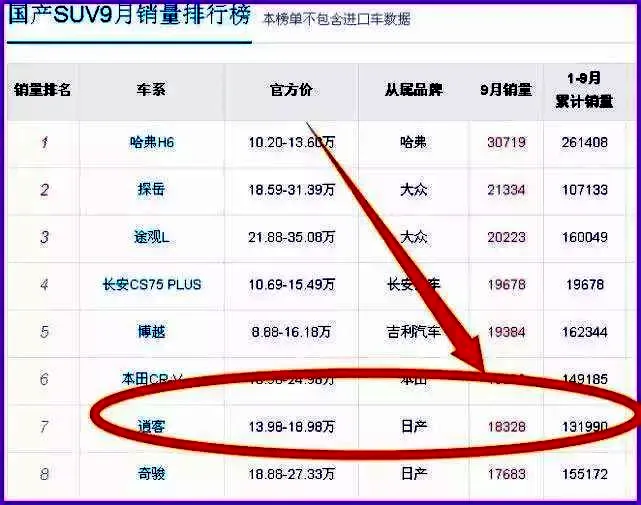641x505 pixels.
Task: Open the 博越 car series link
Action: [x=151, y=332]
